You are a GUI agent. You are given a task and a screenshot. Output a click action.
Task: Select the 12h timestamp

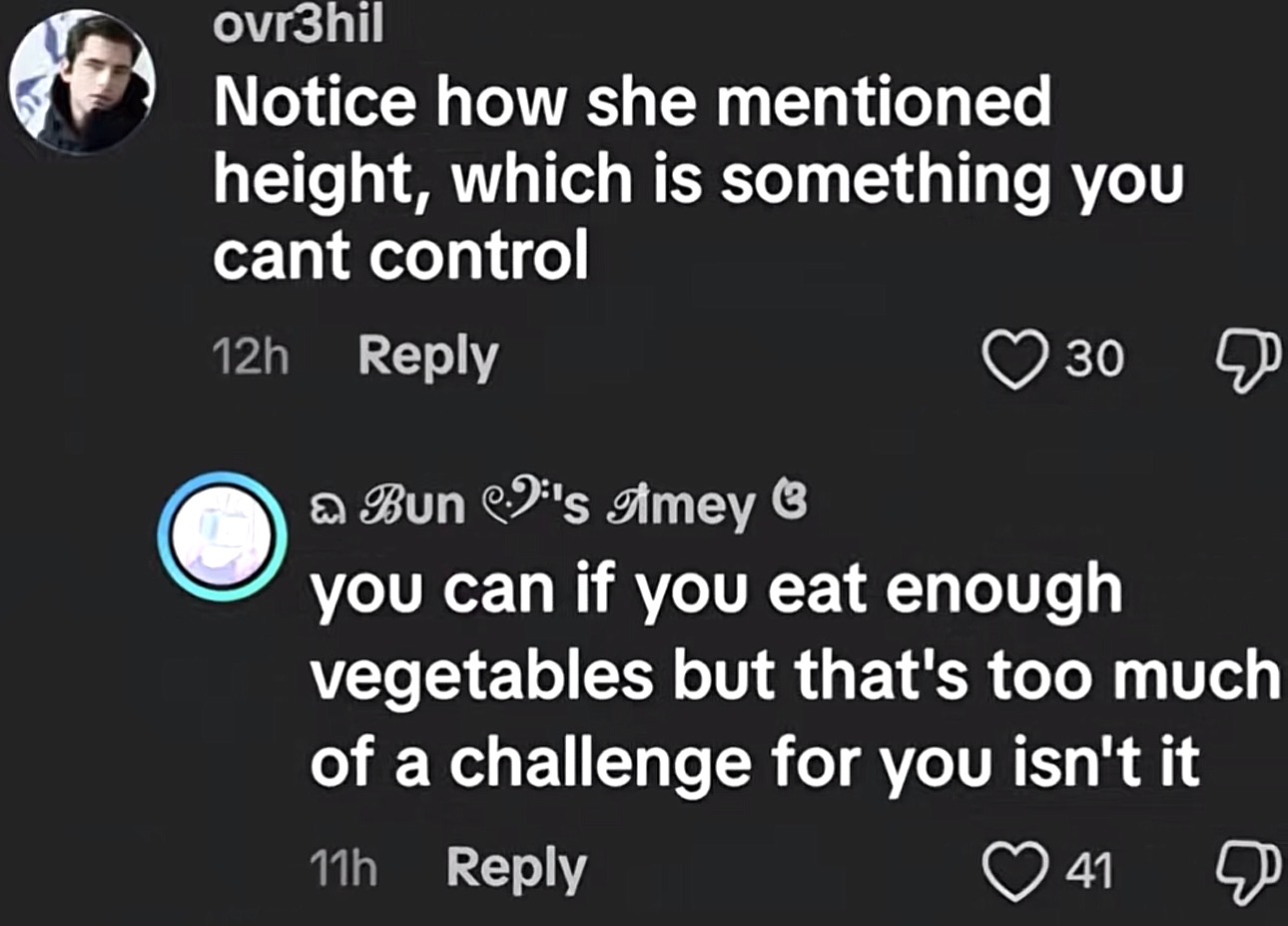coord(251,358)
